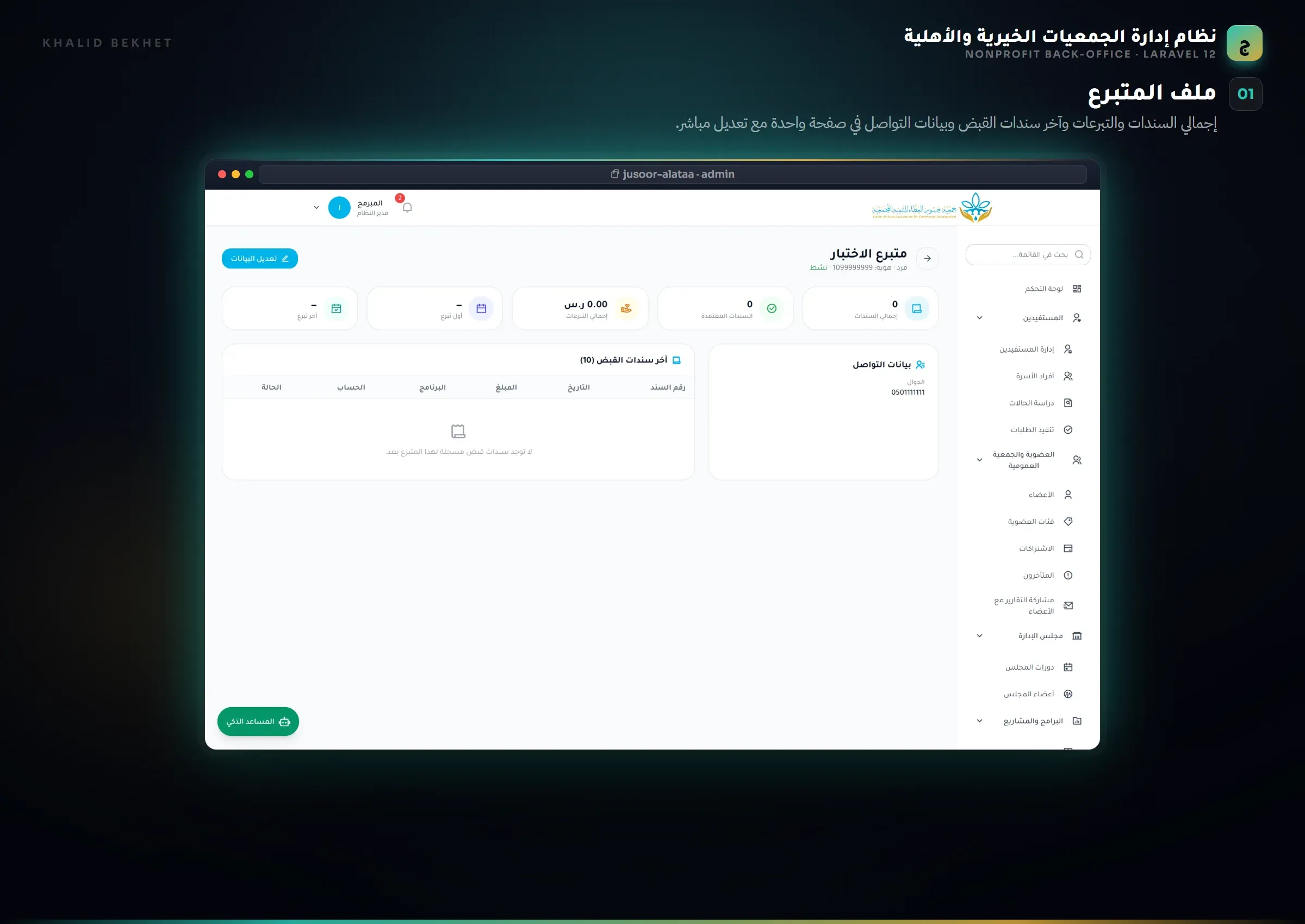Click the المبلغ column header
The height and width of the screenshot is (924, 1305).
tap(506, 388)
